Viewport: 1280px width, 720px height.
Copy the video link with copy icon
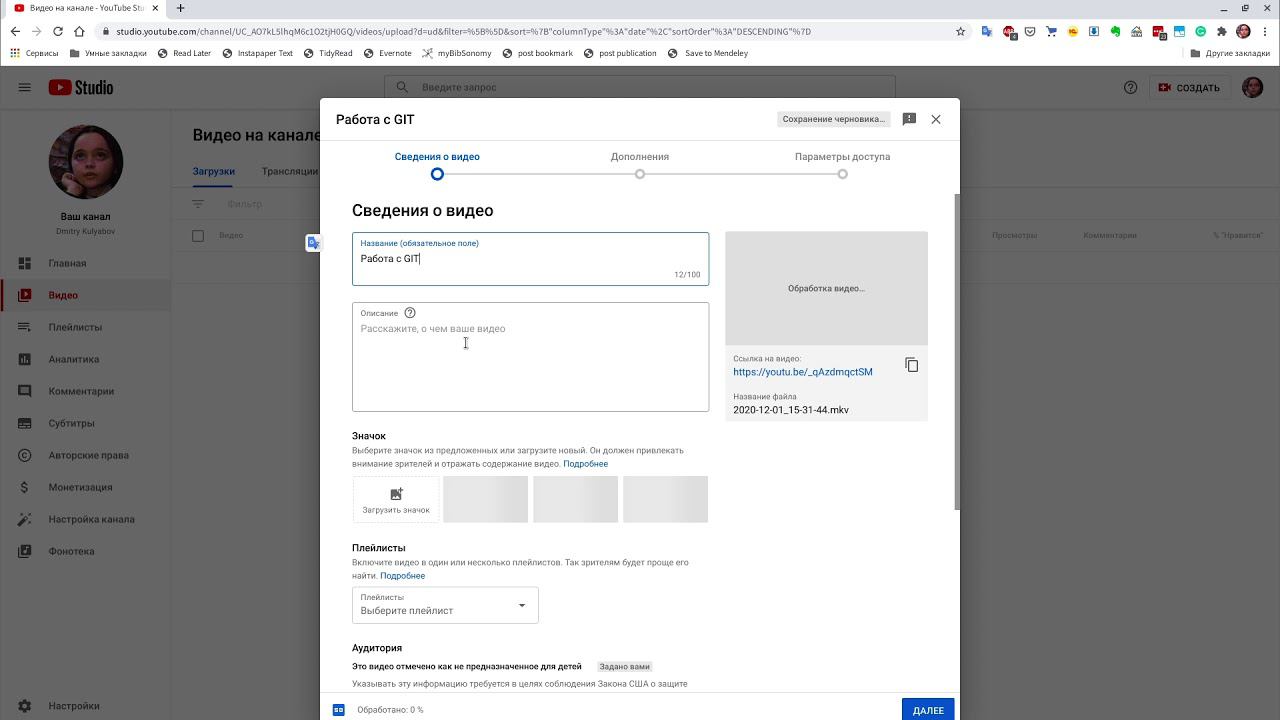[x=912, y=365]
